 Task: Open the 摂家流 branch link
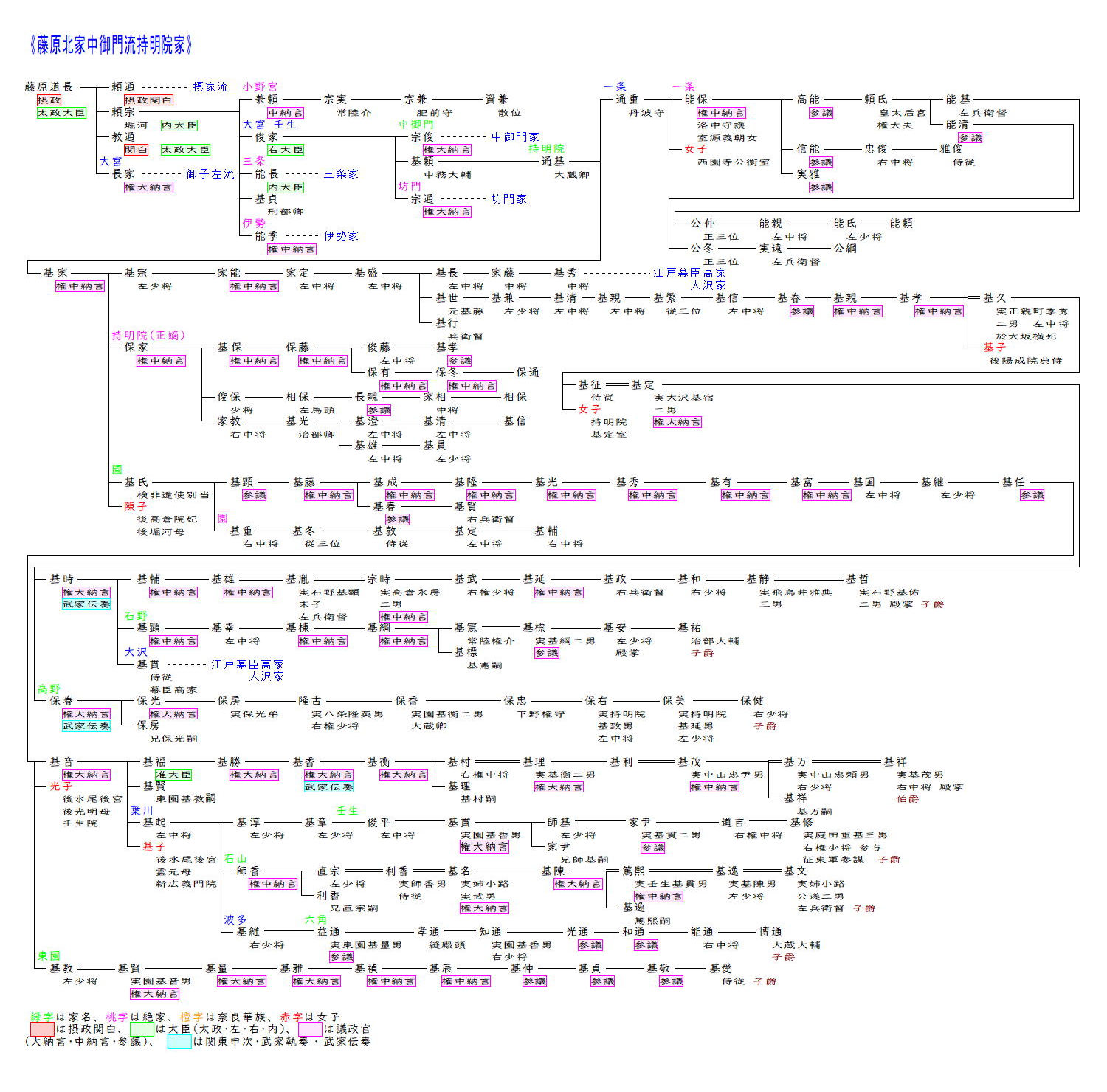tap(210, 87)
